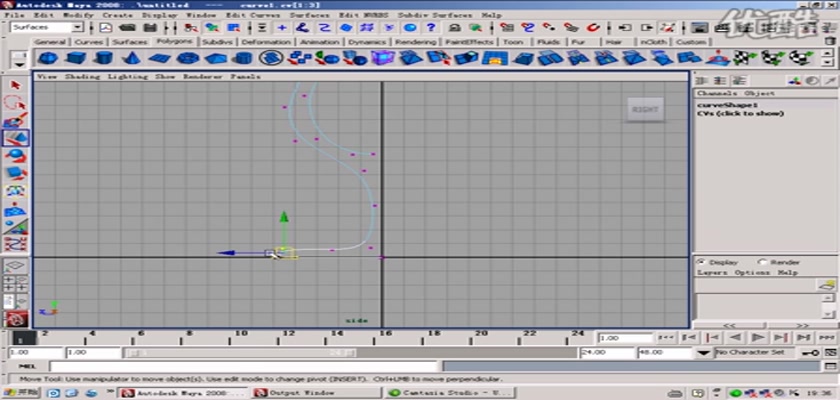This screenshot has width=840, height=400.
Task: Click the Show Manipulator tool
Action: pyautogui.click(x=16, y=227)
